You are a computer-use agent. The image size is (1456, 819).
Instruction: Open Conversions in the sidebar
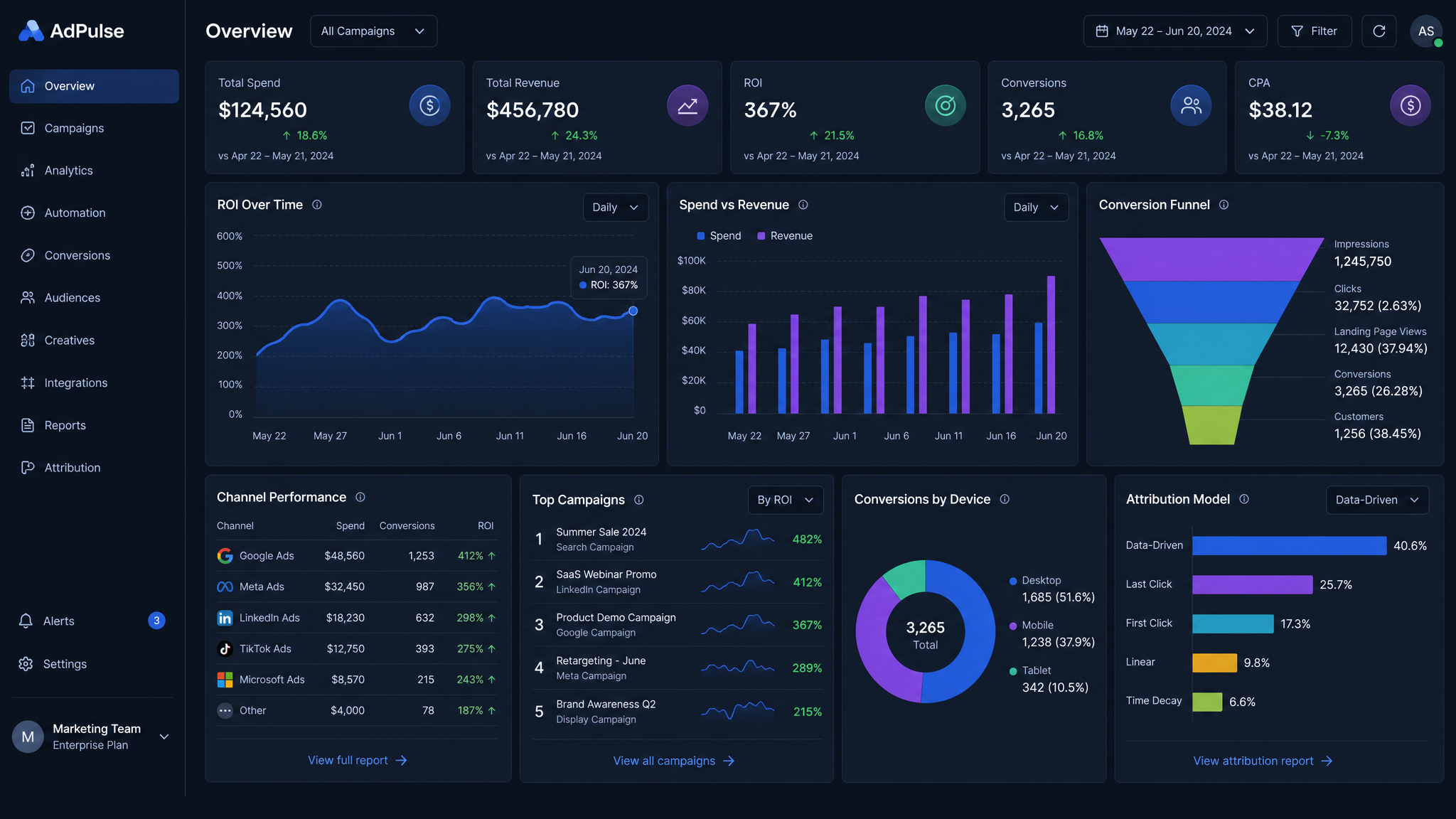point(94,255)
